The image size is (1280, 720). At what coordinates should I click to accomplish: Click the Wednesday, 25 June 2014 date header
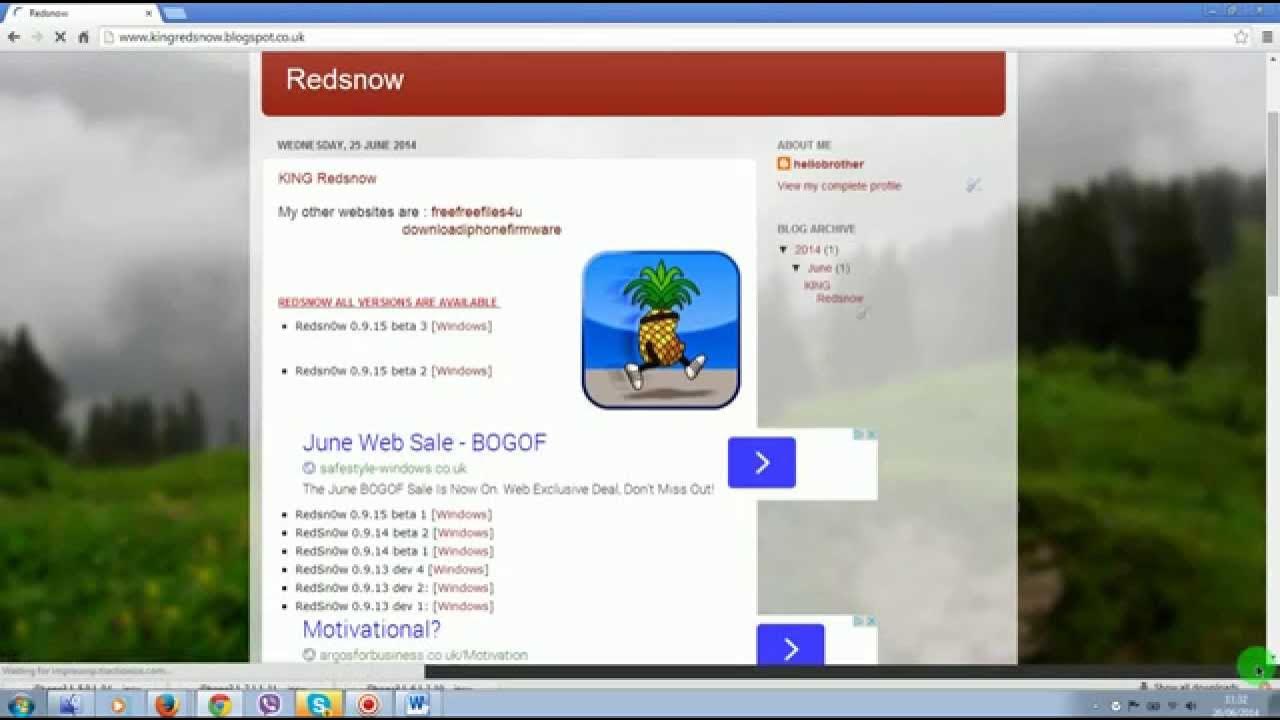pyautogui.click(x=347, y=145)
